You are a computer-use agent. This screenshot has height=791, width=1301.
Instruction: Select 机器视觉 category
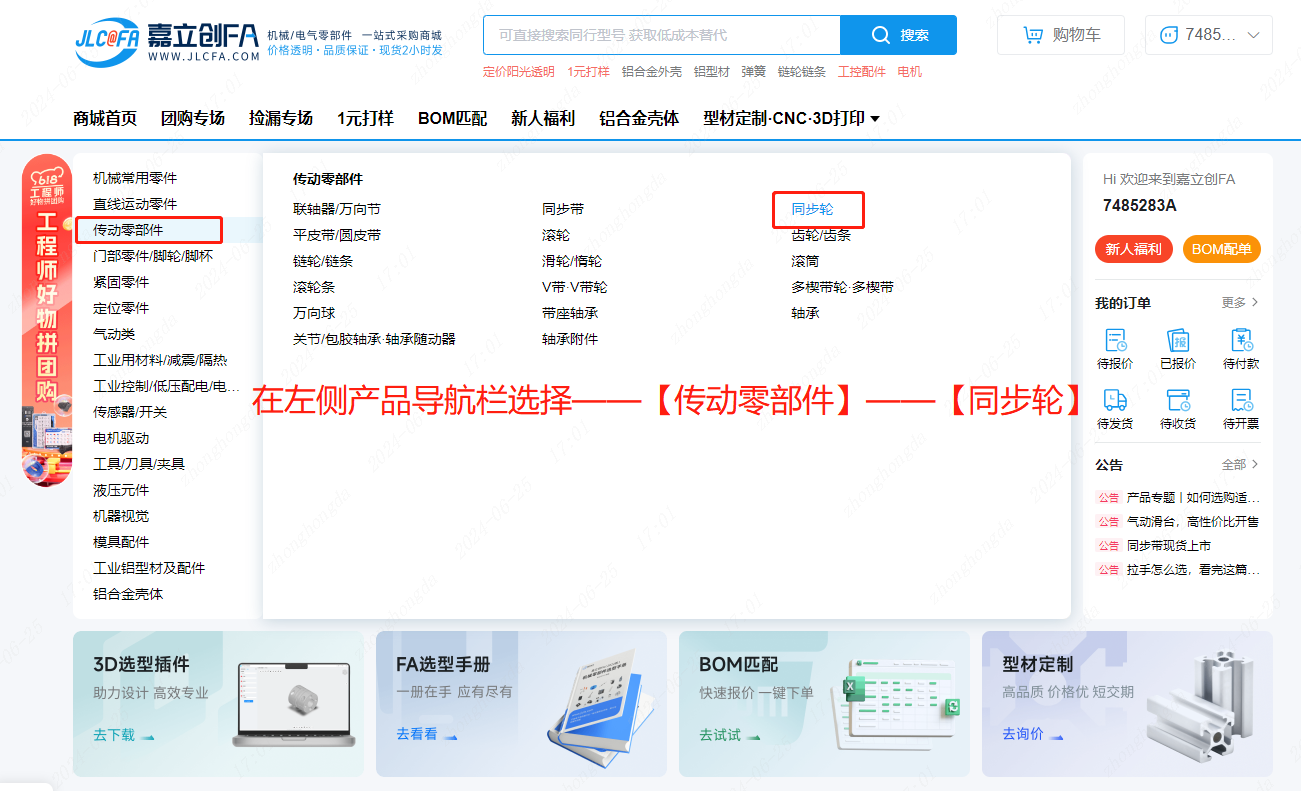pos(121,516)
